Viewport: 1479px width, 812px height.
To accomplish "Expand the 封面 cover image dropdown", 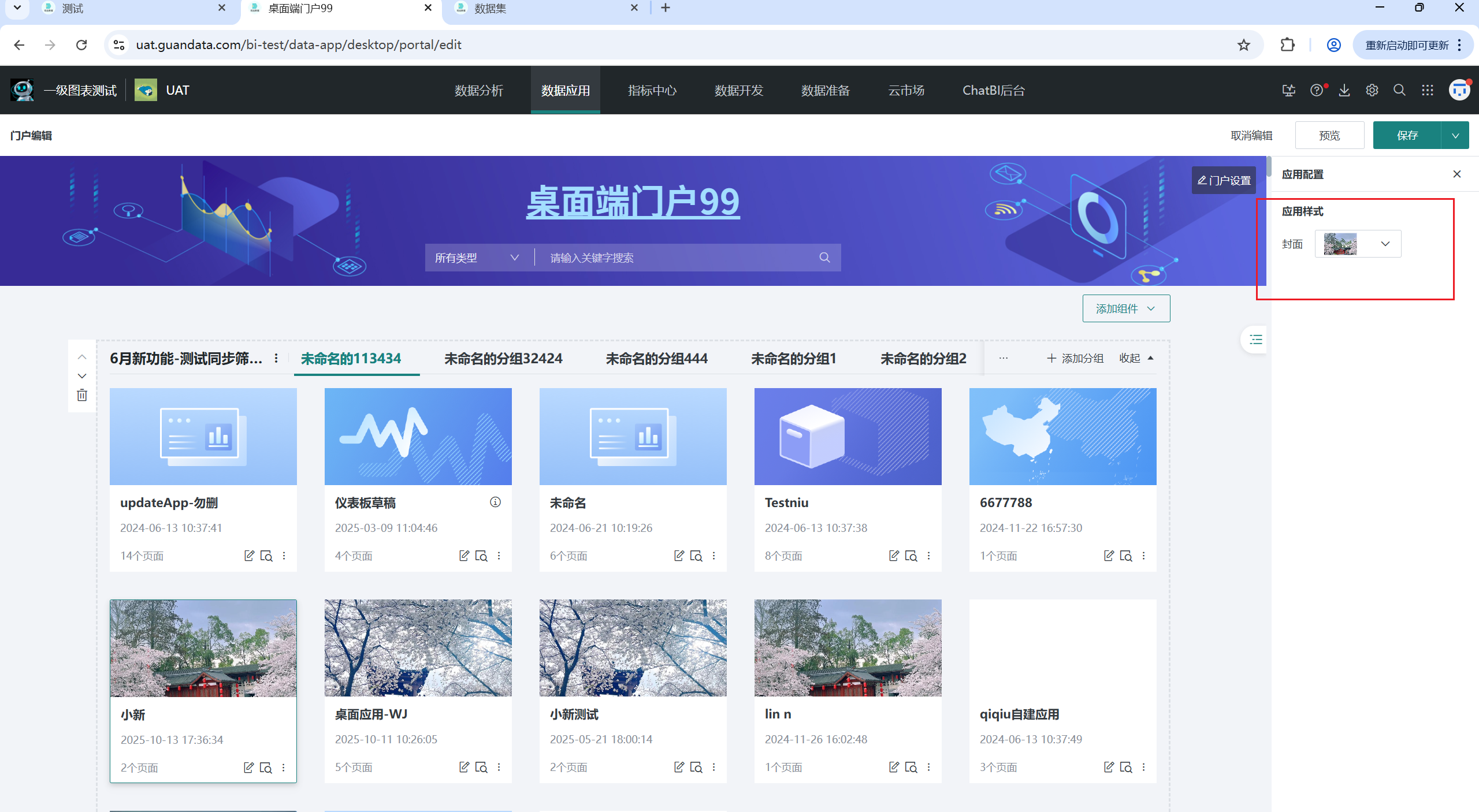I will pyautogui.click(x=1384, y=243).
